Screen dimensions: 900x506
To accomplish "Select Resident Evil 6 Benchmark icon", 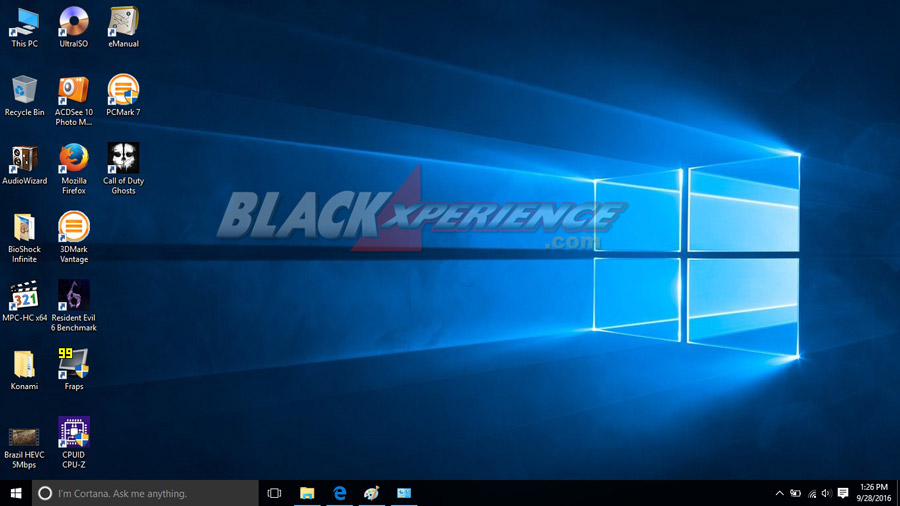I will coord(73,306).
